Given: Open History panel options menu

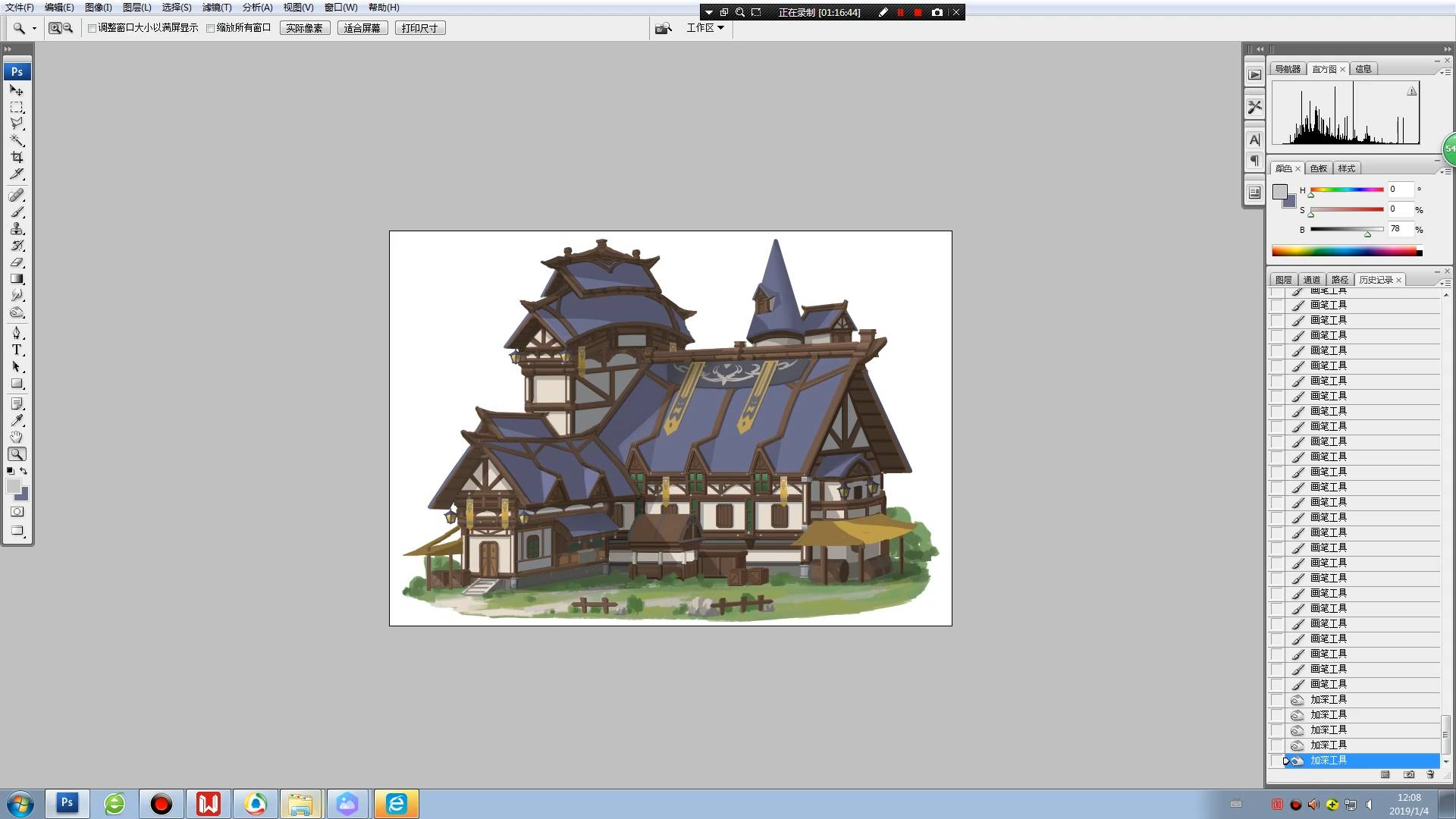Looking at the screenshot, I should pos(1445,283).
